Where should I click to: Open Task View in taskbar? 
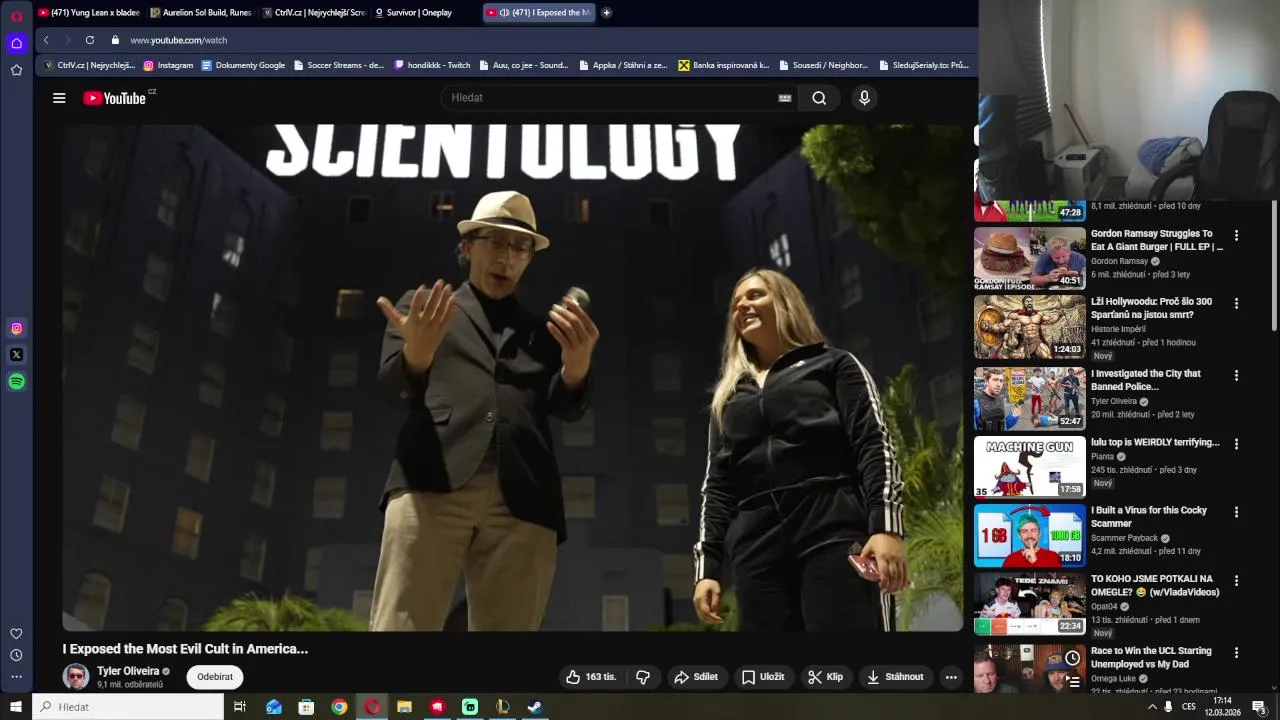pos(240,707)
